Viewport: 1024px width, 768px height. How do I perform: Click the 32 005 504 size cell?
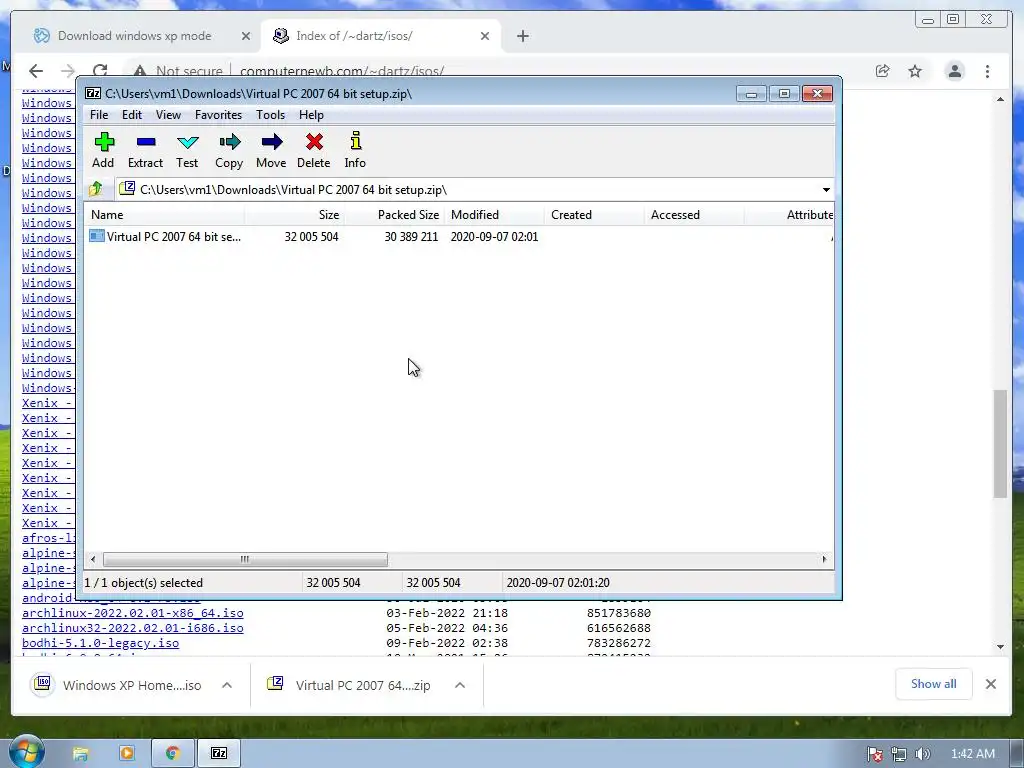tap(312, 236)
